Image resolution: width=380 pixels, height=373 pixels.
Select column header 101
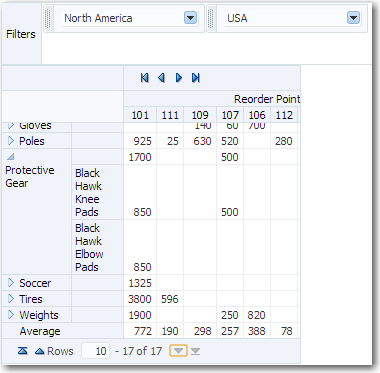tap(140, 115)
